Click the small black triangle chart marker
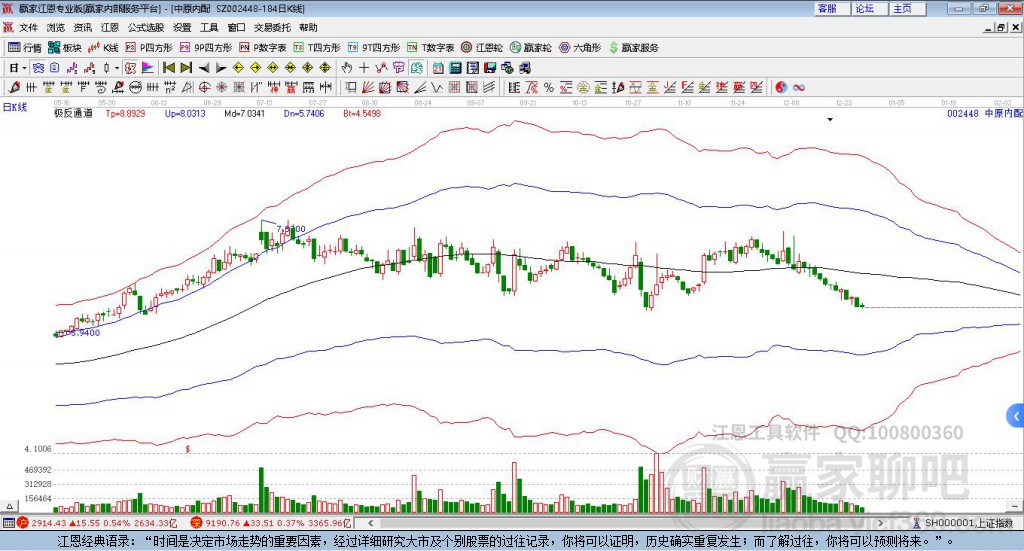This screenshot has width=1024, height=551. [x=830, y=120]
